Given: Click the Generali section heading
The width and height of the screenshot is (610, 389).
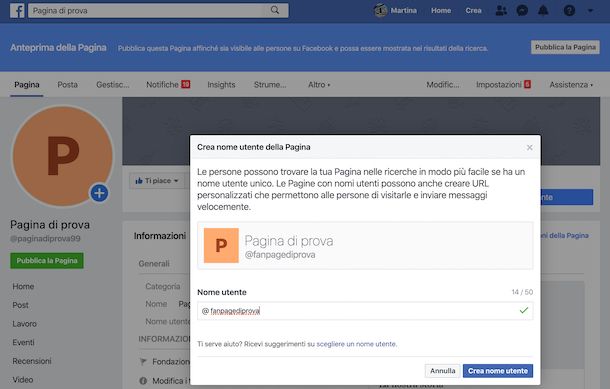Looking at the screenshot, I should point(154,263).
